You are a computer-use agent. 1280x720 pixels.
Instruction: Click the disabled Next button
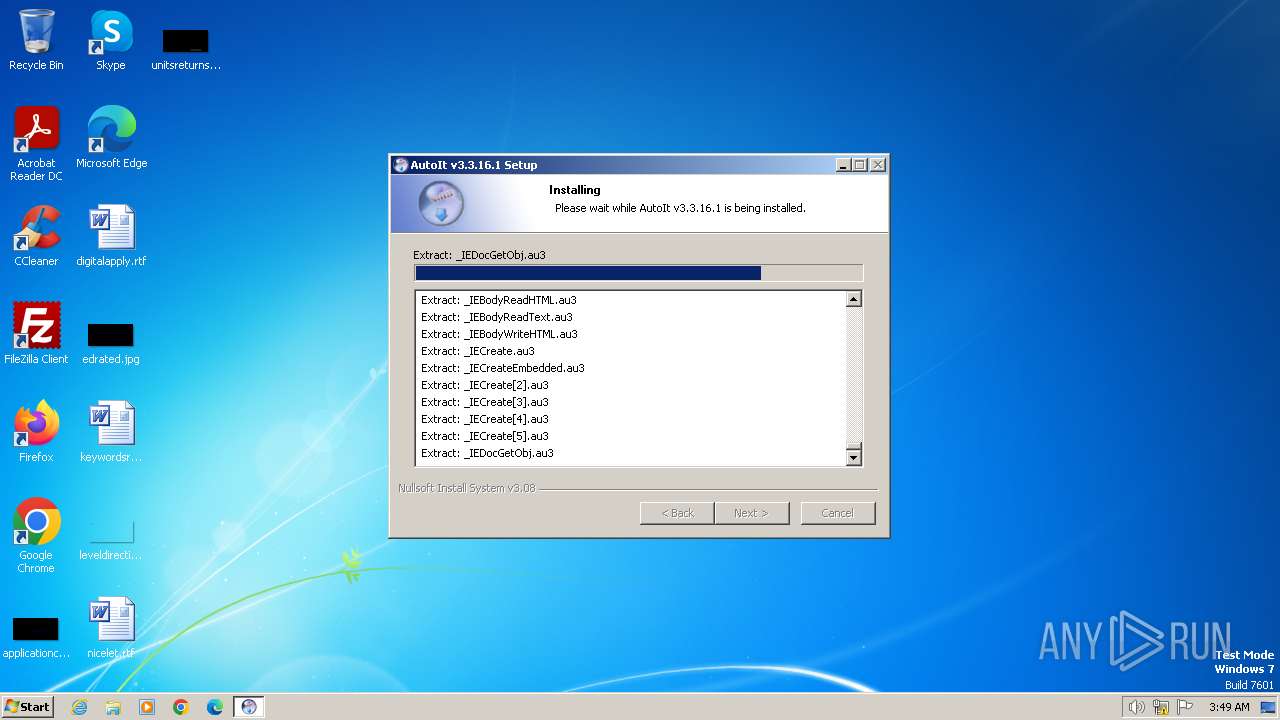point(751,513)
